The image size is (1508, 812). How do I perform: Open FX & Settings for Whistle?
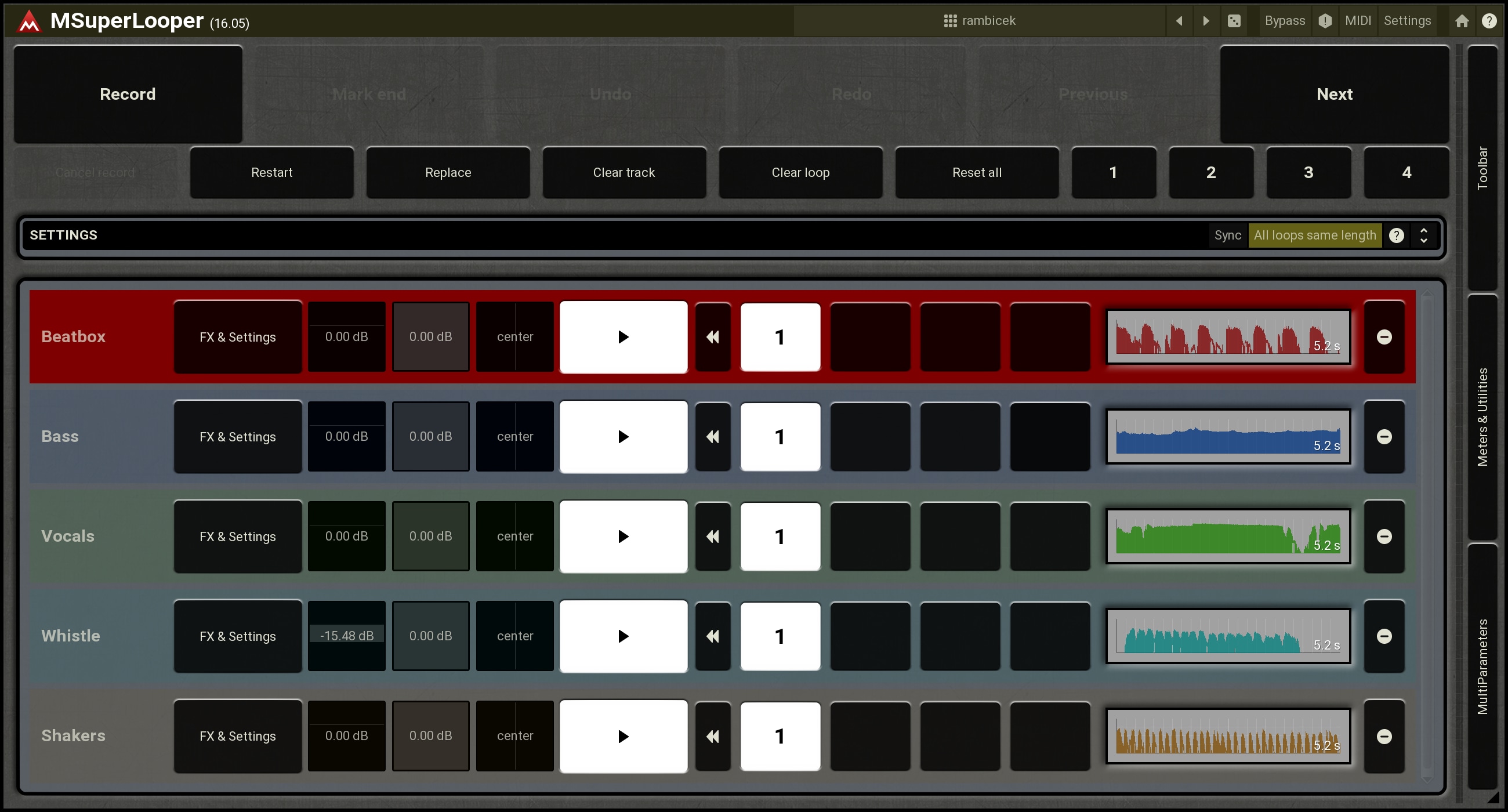pyautogui.click(x=238, y=636)
